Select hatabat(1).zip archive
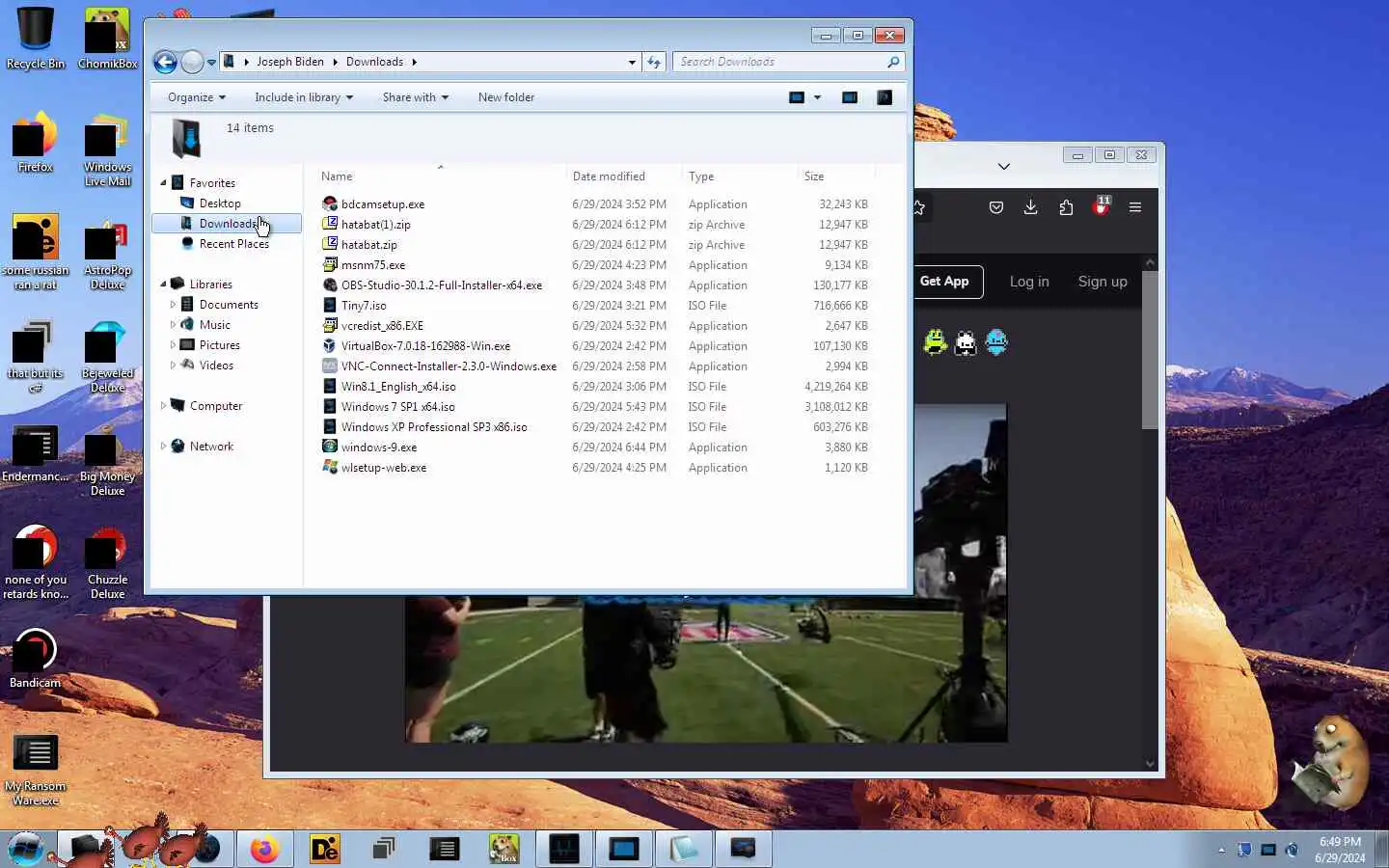 tap(375, 225)
